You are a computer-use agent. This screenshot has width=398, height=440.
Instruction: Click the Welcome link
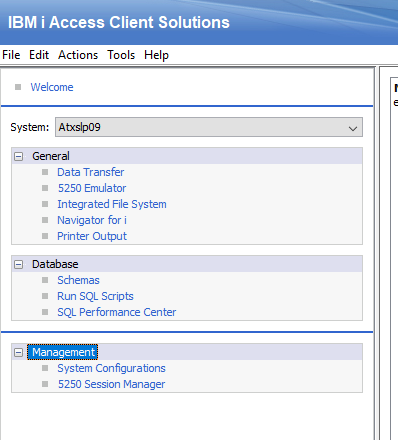[52, 87]
